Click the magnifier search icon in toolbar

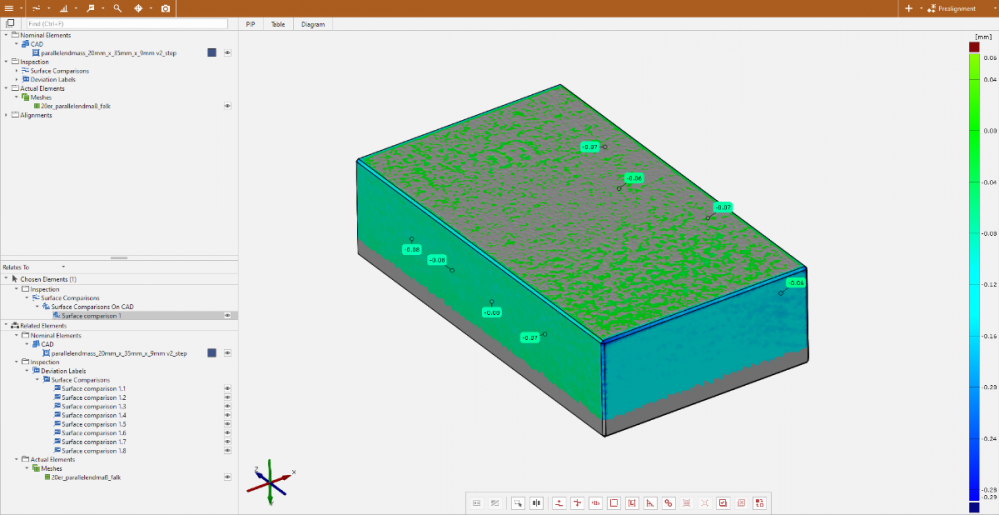pyautogui.click(x=117, y=8)
